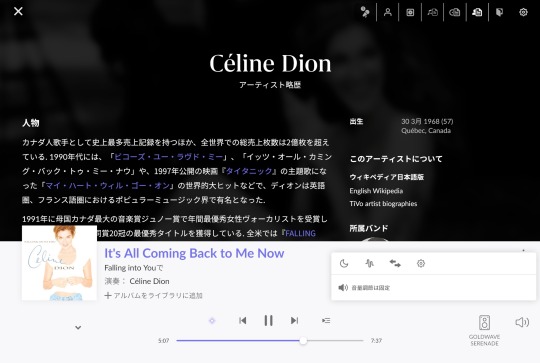Select TiVo artist biographies source
Screen dimensions: 540x363
point(383,204)
